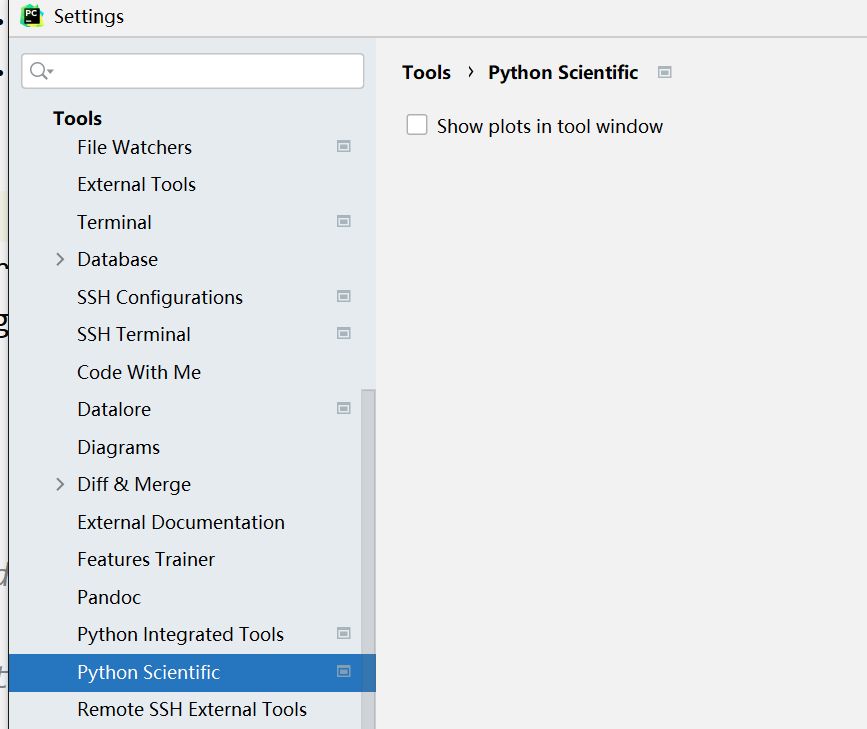Expand the Diff & Merge settings node
867x729 pixels.
pos(61,484)
